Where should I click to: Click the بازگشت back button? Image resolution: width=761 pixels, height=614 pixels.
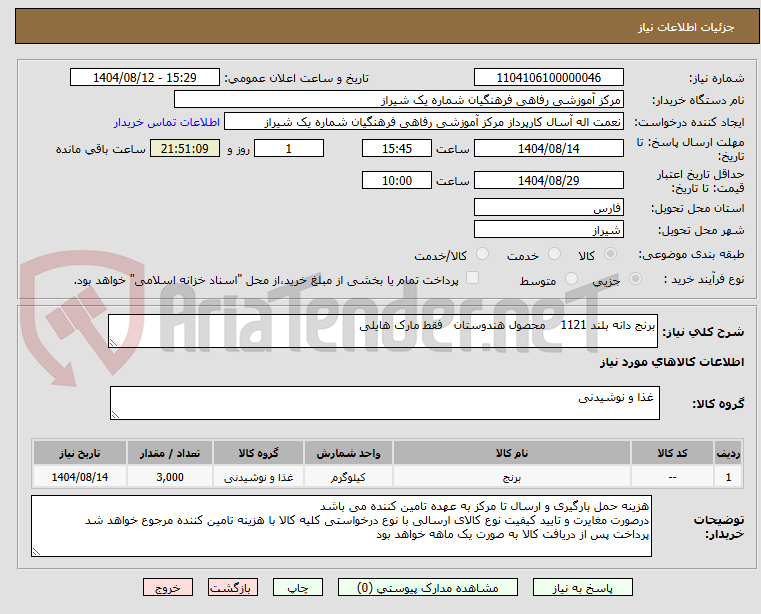click(232, 587)
